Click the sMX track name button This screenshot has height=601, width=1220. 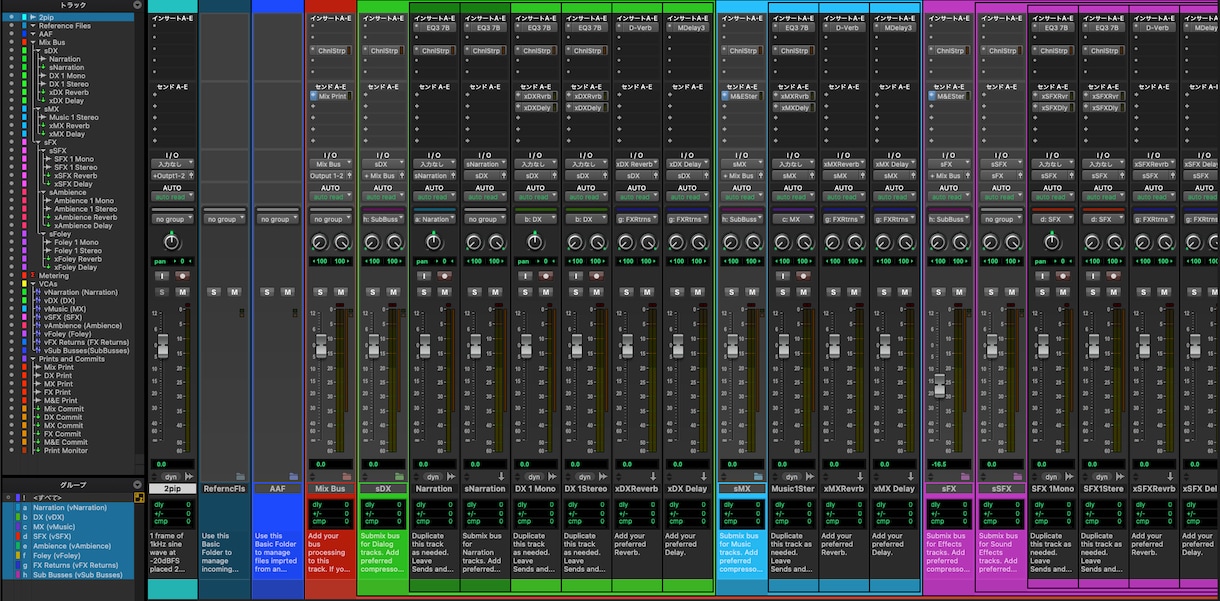point(741,489)
